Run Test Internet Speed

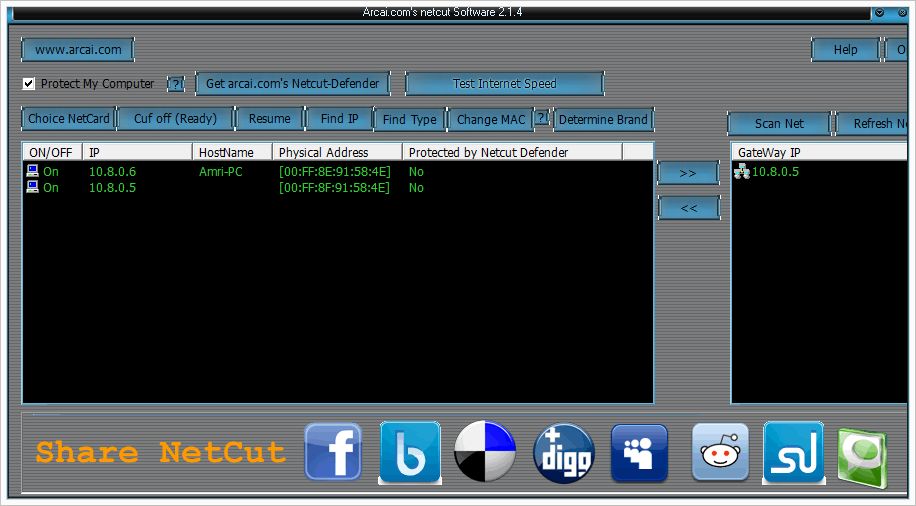[x=504, y=84]
